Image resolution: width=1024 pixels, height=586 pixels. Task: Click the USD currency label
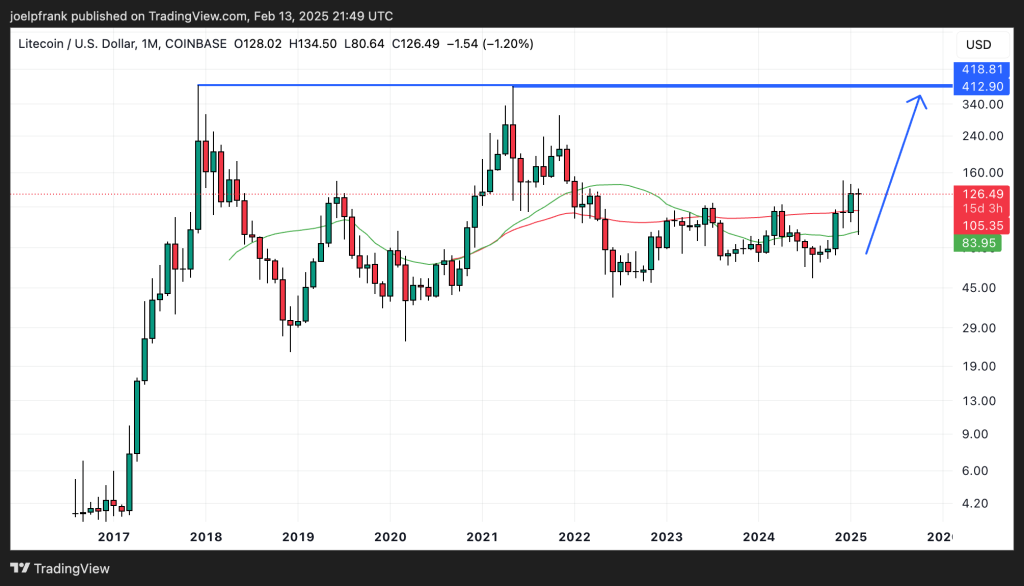click(x=978, y=44)
